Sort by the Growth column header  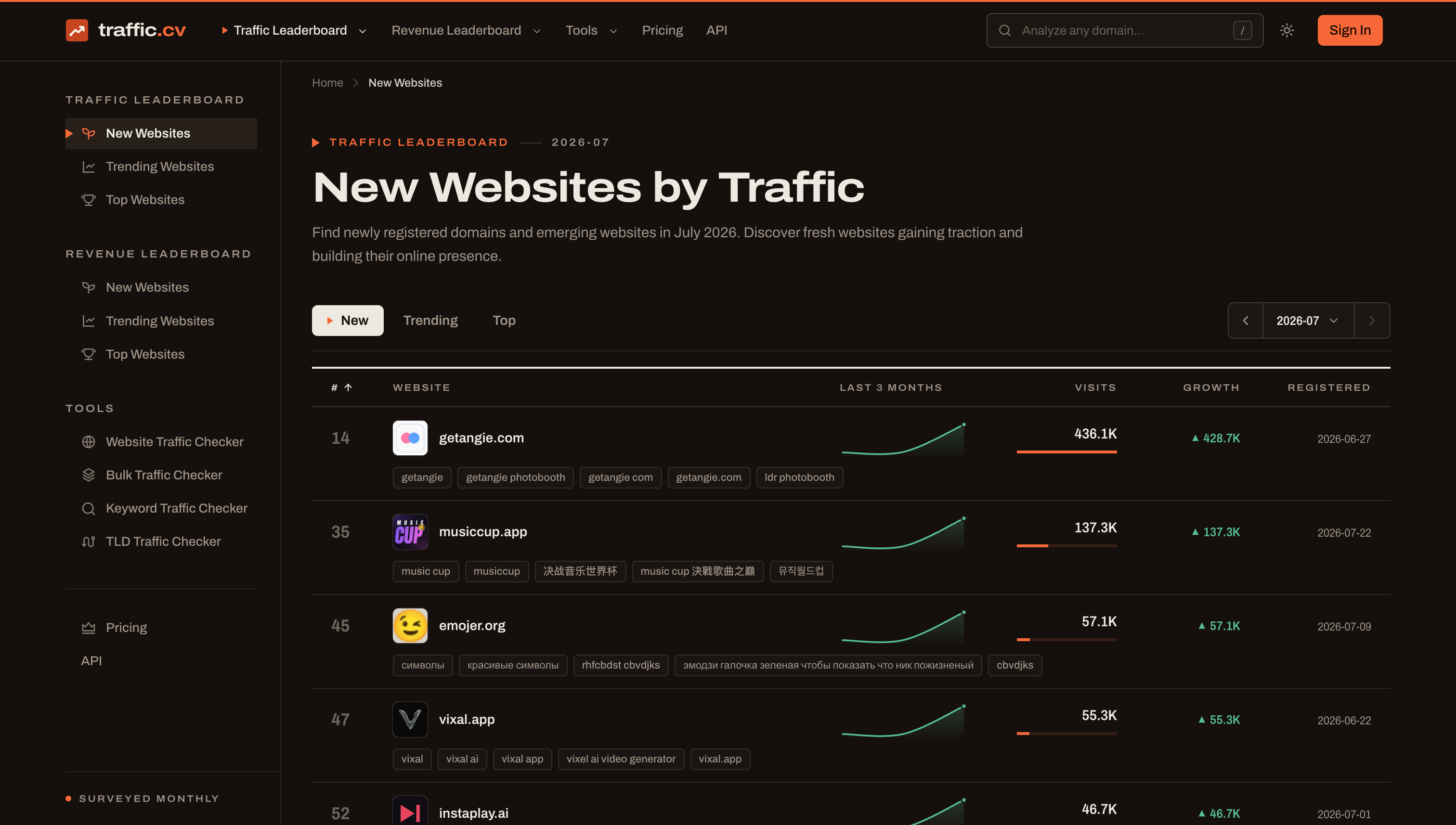point(1211,387)
